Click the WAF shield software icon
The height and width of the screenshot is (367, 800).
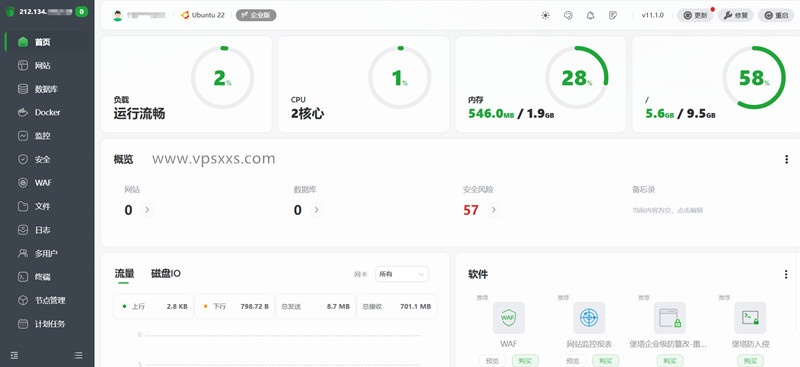[508, 318]
